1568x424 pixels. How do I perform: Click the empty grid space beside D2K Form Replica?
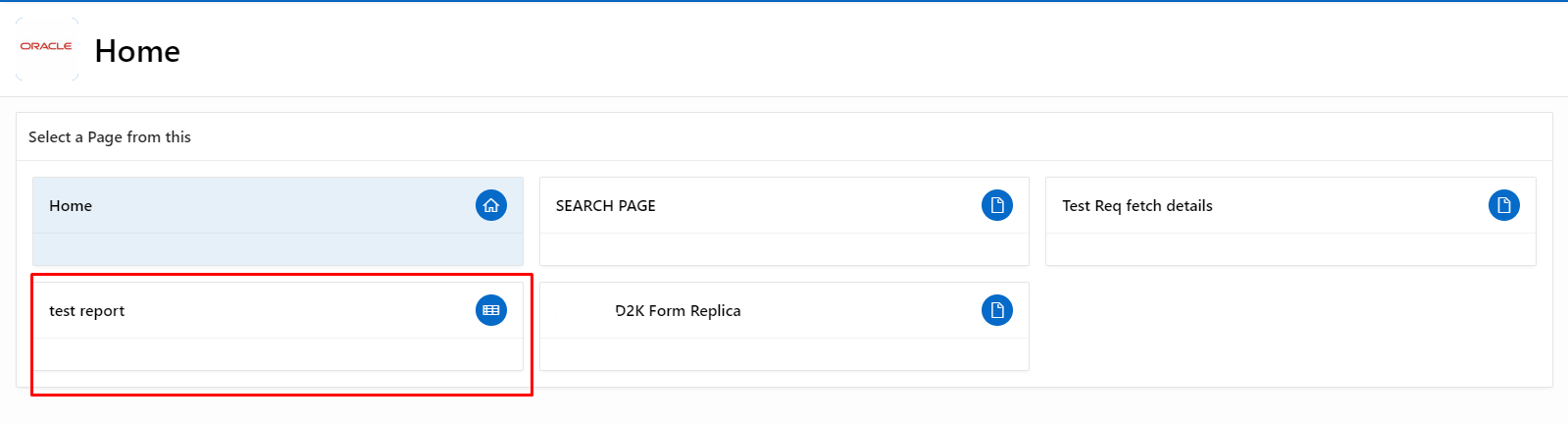1290,326
